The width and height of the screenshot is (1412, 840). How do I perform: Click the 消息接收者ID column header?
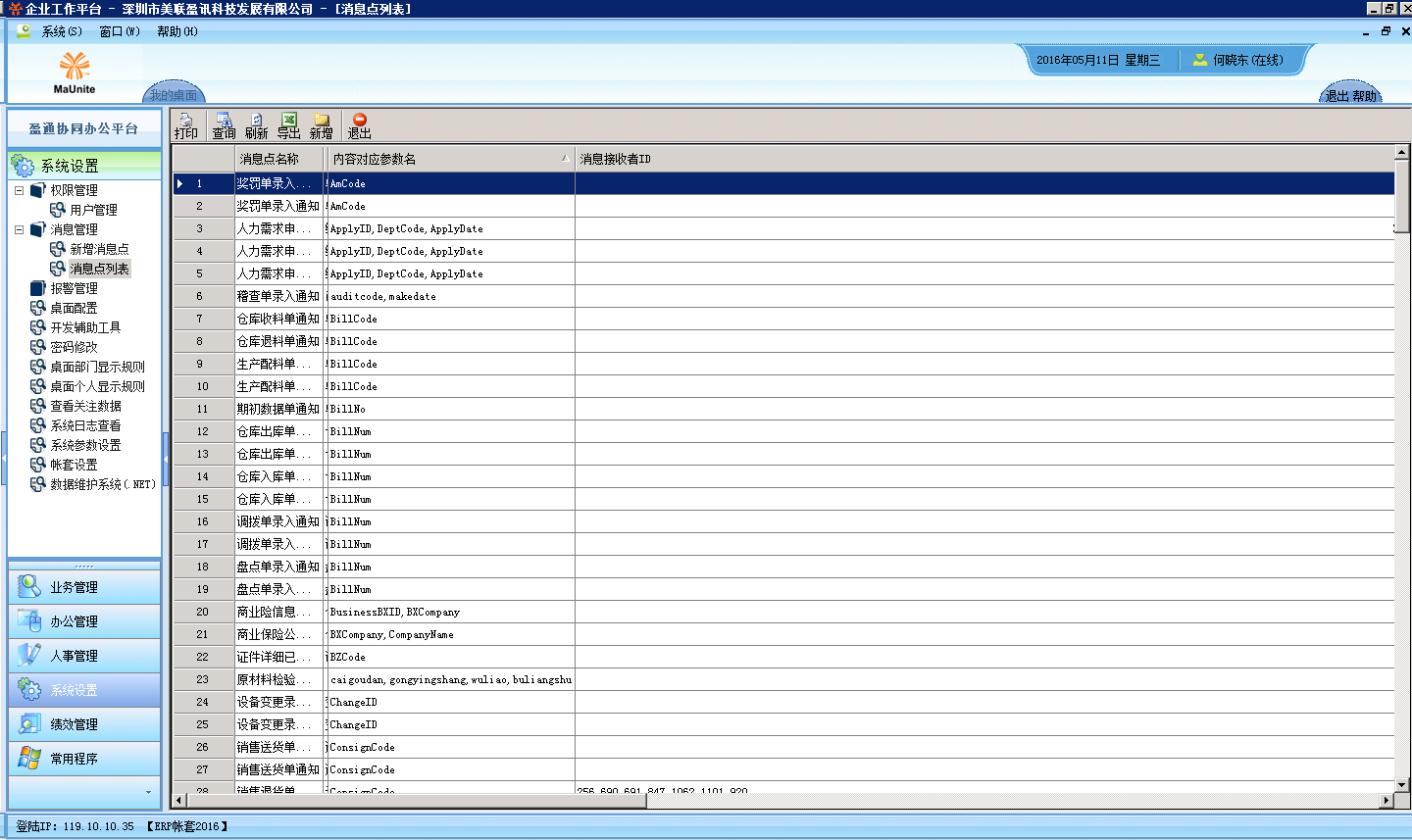click(984, 159)
